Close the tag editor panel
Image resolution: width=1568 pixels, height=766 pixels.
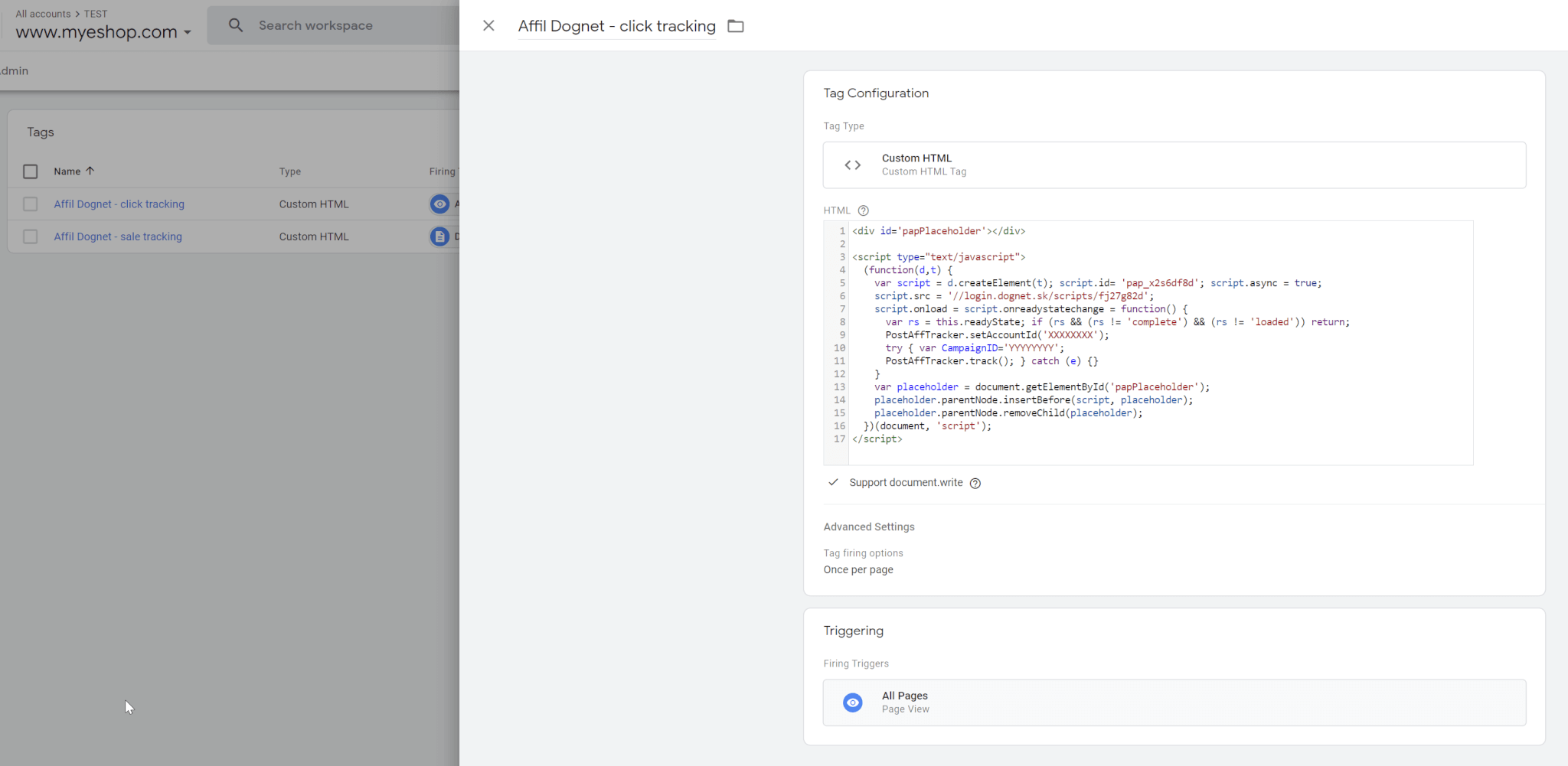[x=488, y=26]
